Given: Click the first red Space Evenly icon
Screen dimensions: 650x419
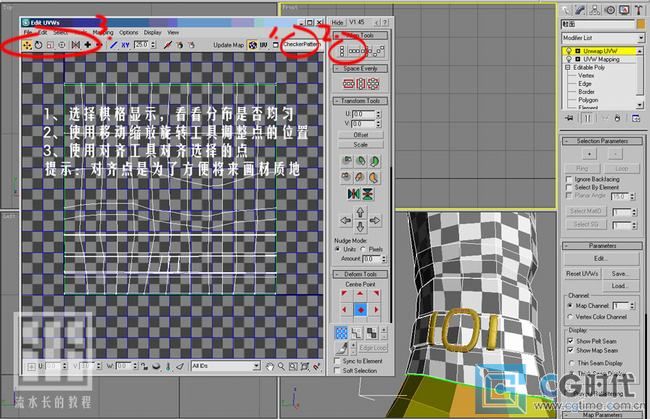Looking at the screenshot, I should click(348, 84).
